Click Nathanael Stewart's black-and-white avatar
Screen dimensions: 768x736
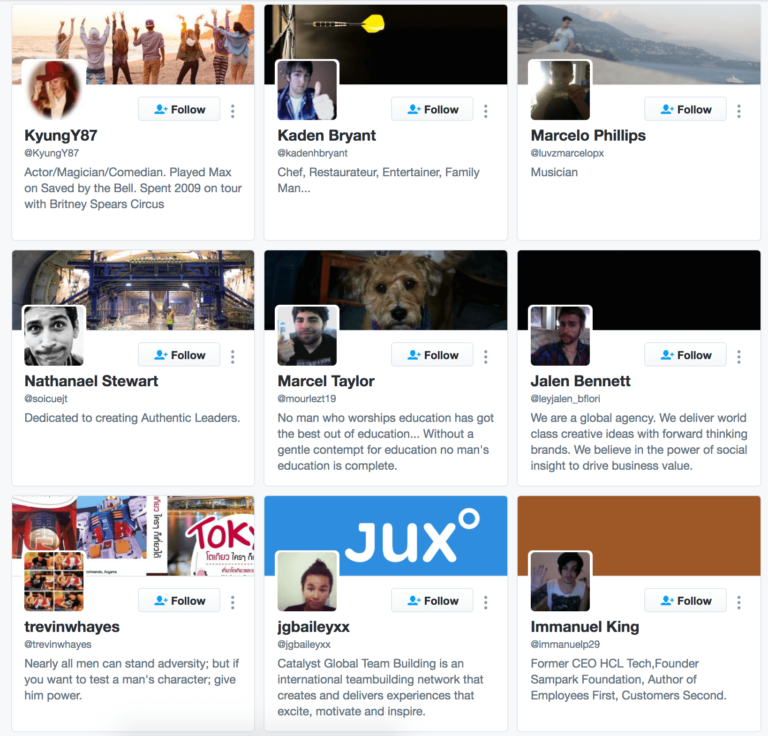(x=54, y=335)
